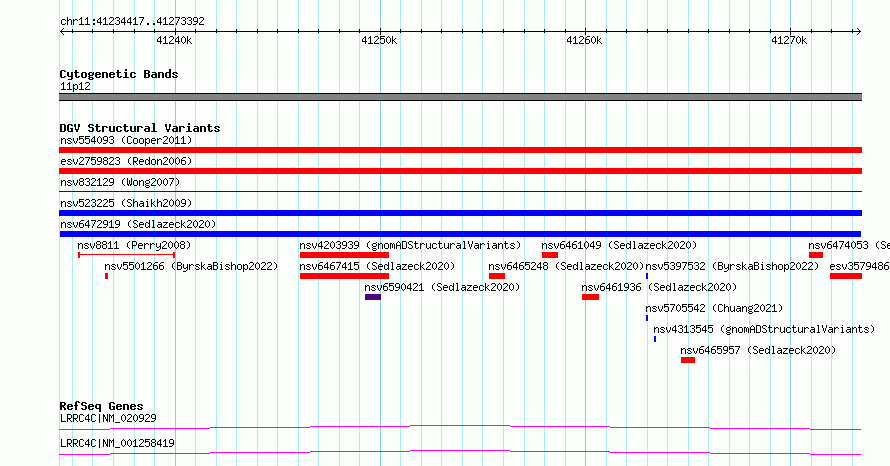Click 41260k ruler tick label
This screenshot has width=890, height=466.
click(584, 40)
